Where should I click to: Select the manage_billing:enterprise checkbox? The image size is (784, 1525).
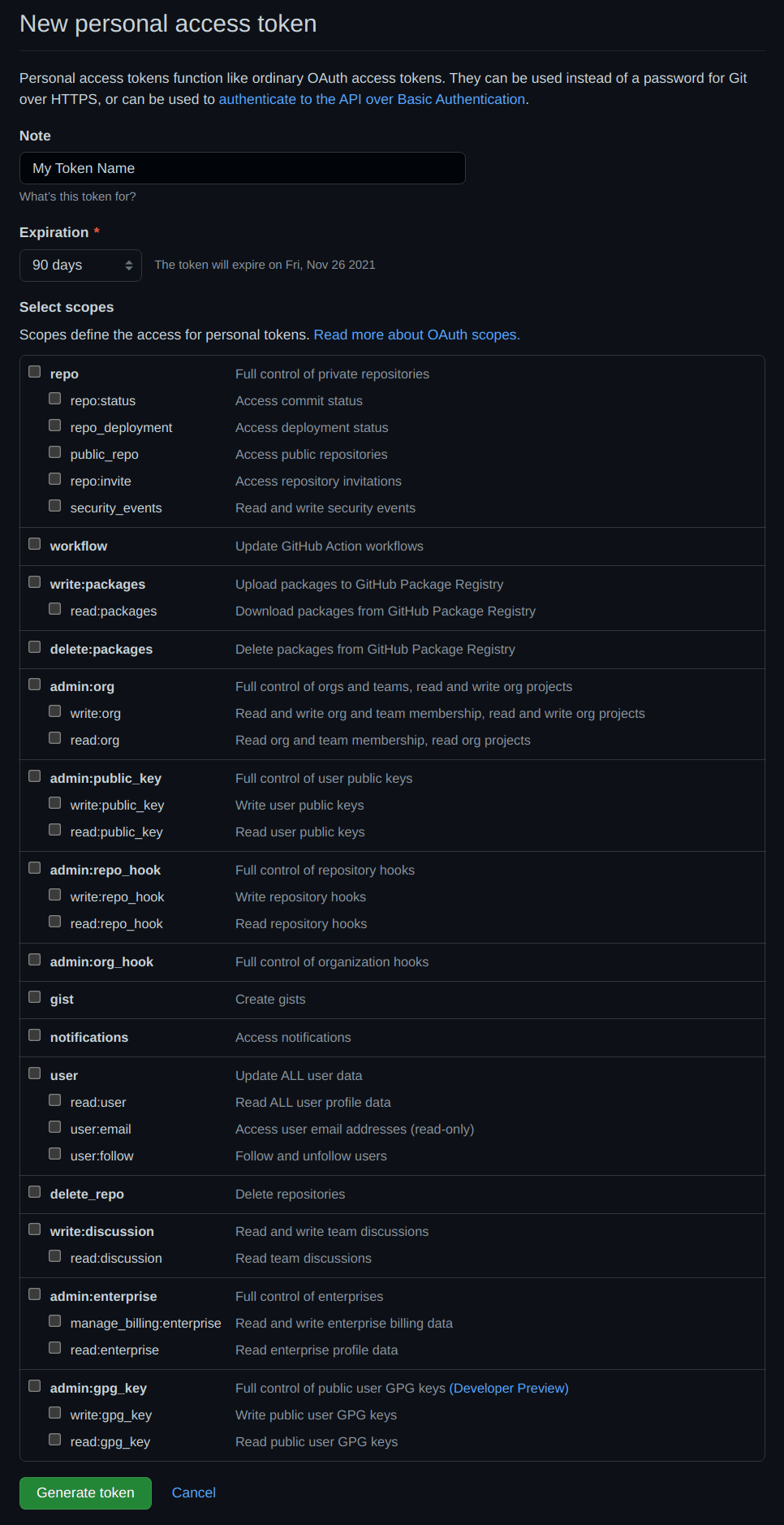click(55, 1321)
